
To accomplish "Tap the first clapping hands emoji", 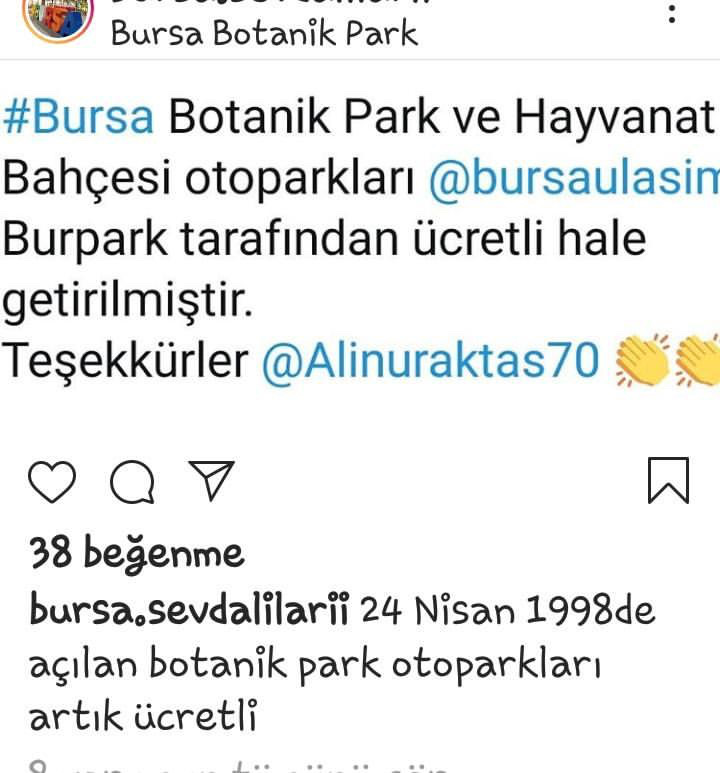I will [641, 360].
